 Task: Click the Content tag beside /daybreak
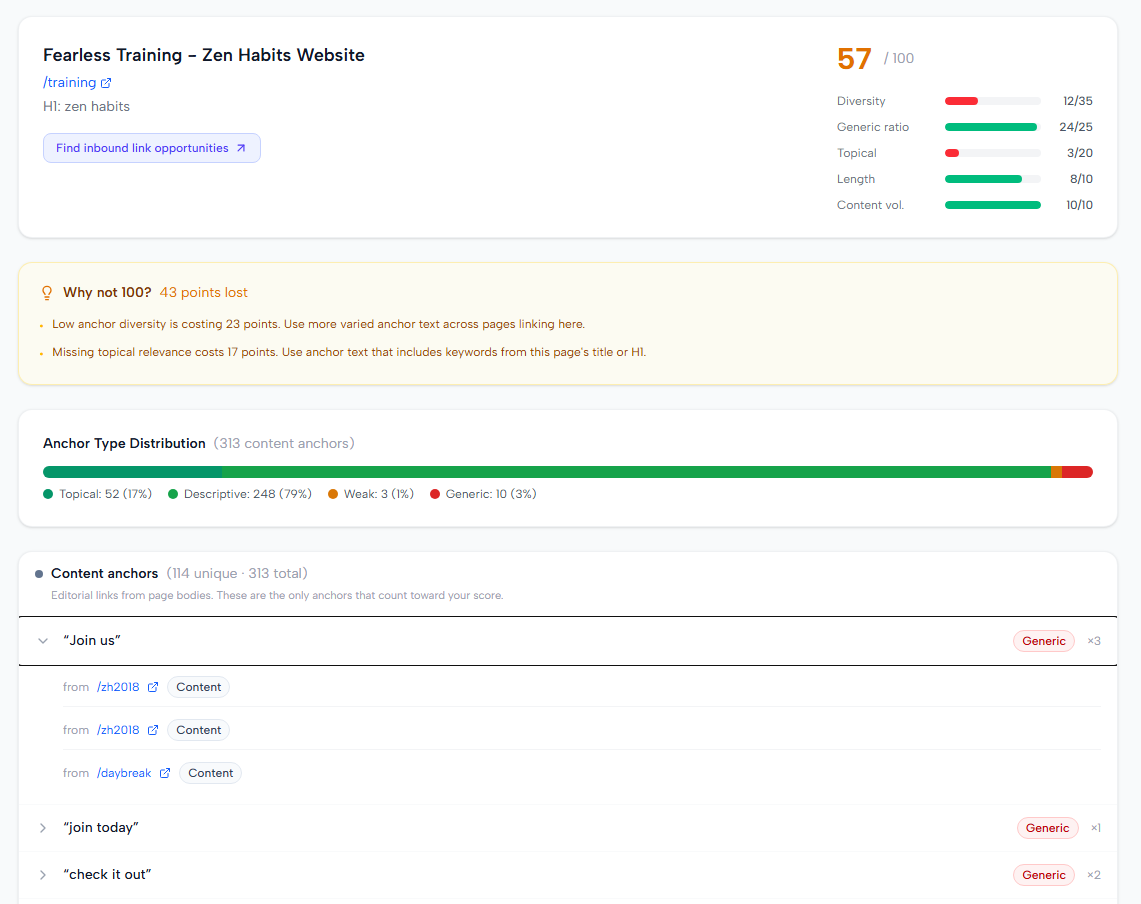tap(210, 773)
